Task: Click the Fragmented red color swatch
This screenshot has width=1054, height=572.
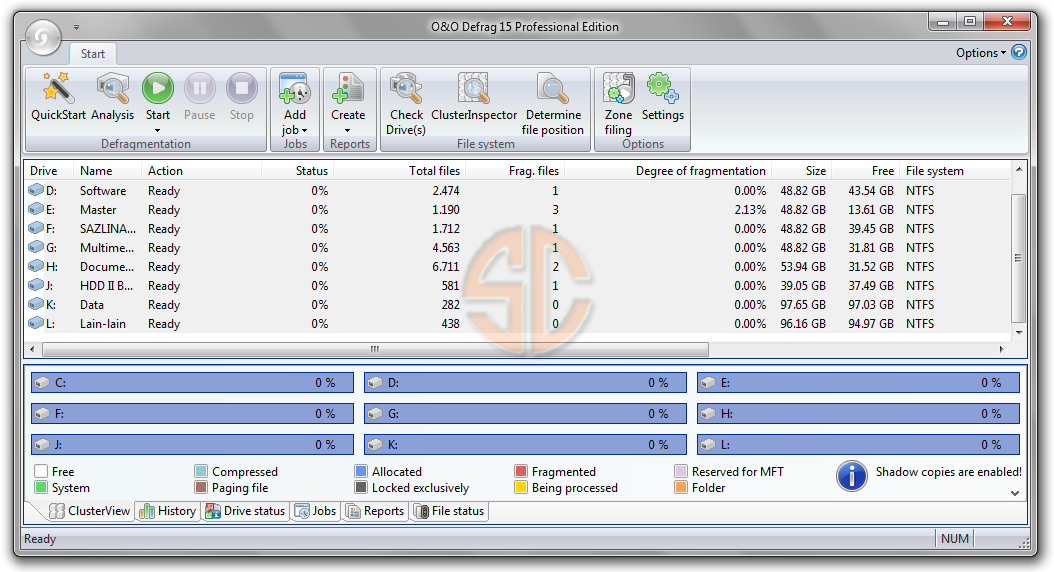Action: tap(520, 471)
